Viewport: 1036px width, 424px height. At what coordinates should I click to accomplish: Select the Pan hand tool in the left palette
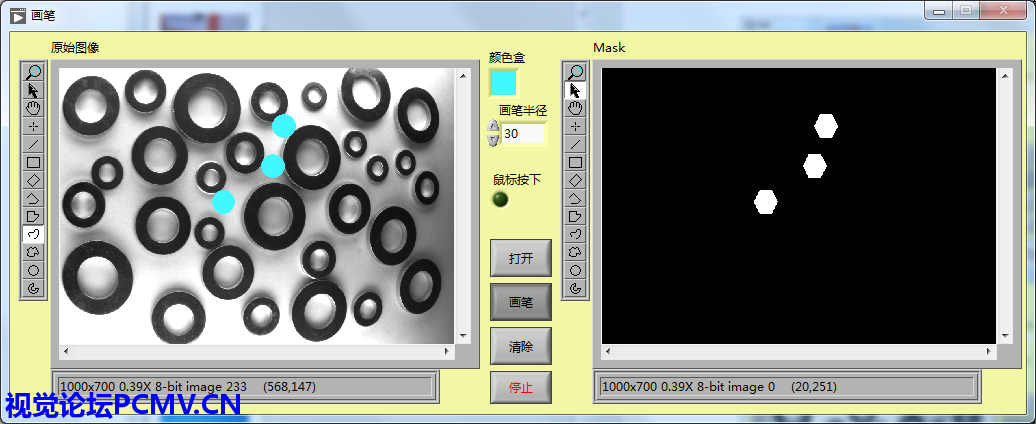point(34,108)
